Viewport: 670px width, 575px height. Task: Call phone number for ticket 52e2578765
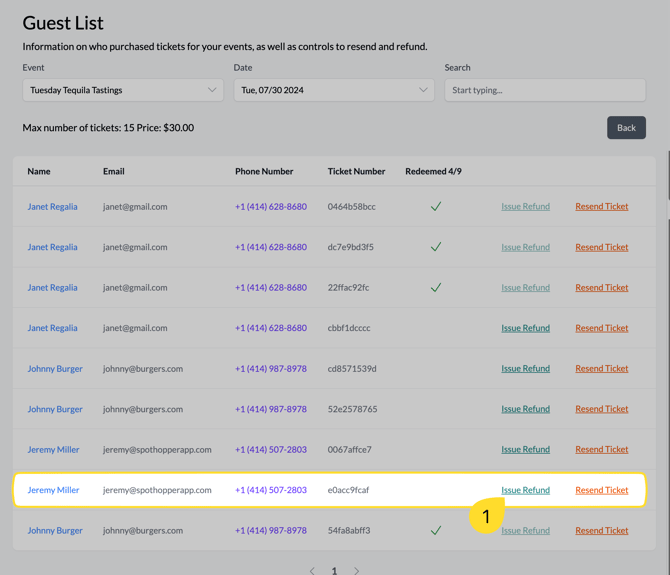[x=270, y=409]
